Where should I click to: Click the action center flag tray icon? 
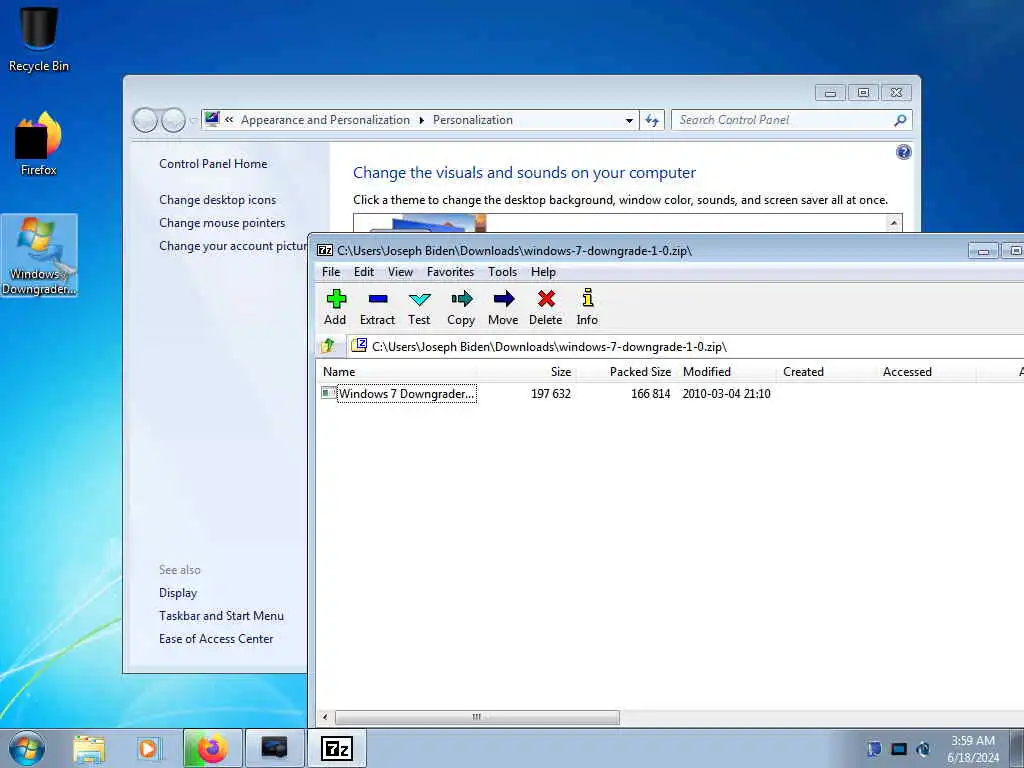coord(874,749)
